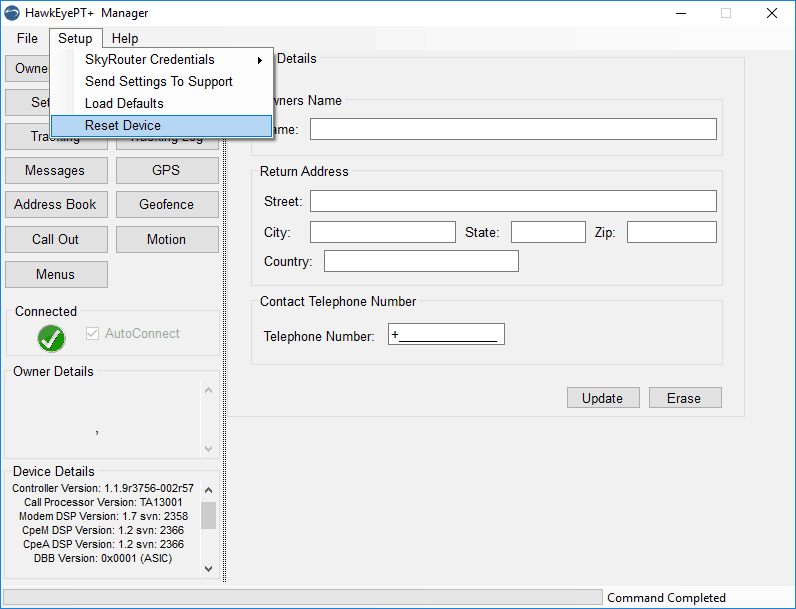Click the green Connected status icon
The height and width of the screenshot is (609, 796).
(51, 338)
